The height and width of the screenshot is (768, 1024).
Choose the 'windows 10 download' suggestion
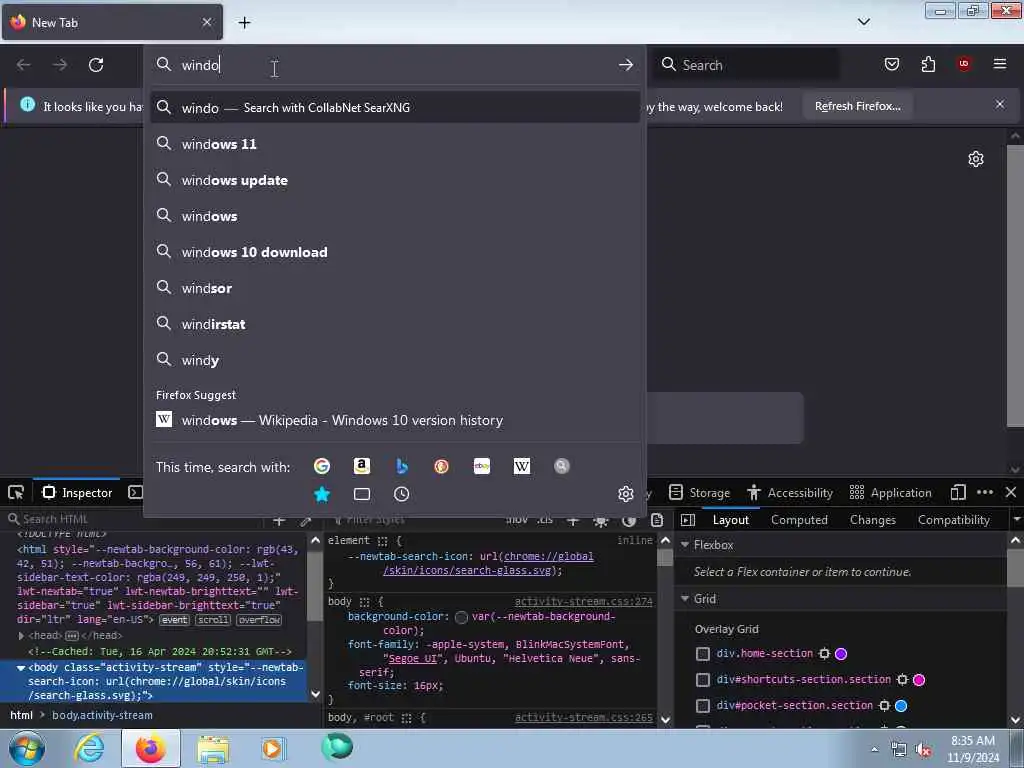[394, 252]
